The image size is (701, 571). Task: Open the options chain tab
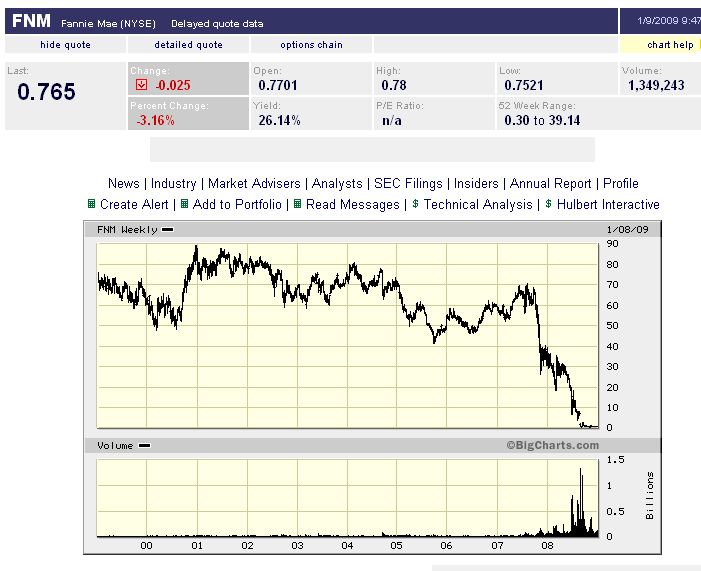(311, 45)
